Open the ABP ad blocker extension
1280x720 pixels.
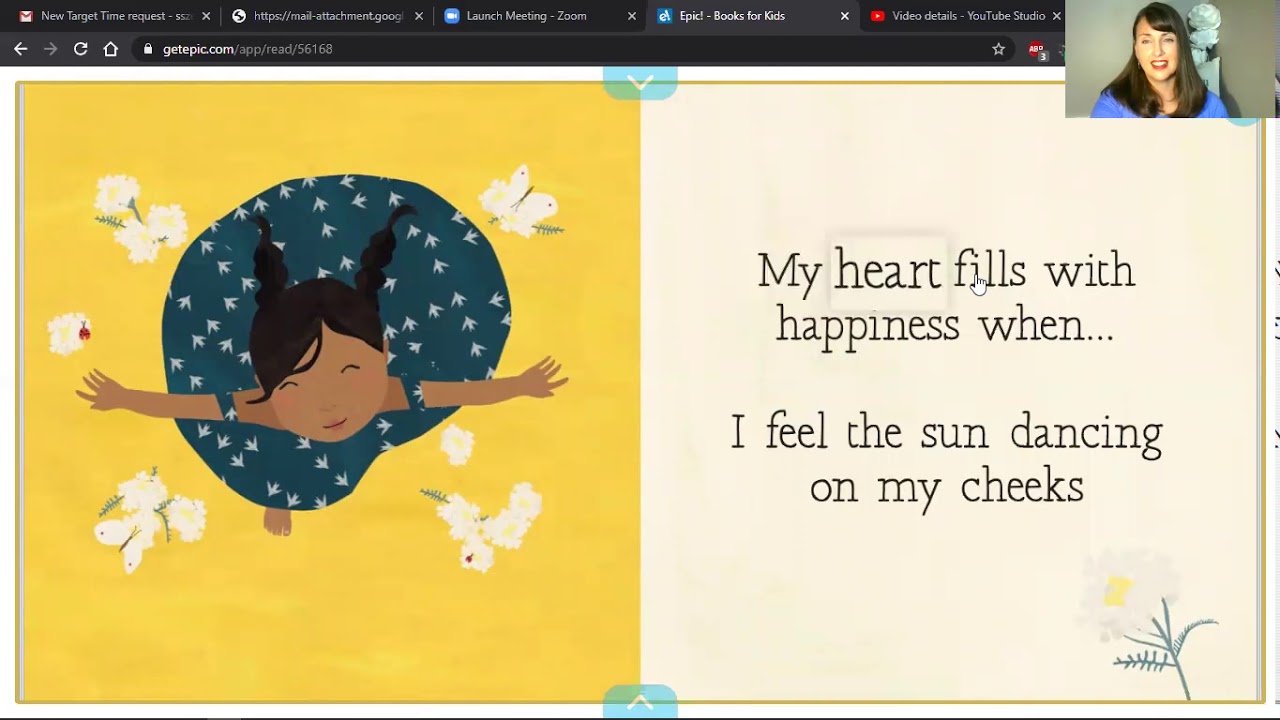pos(1037,50)
